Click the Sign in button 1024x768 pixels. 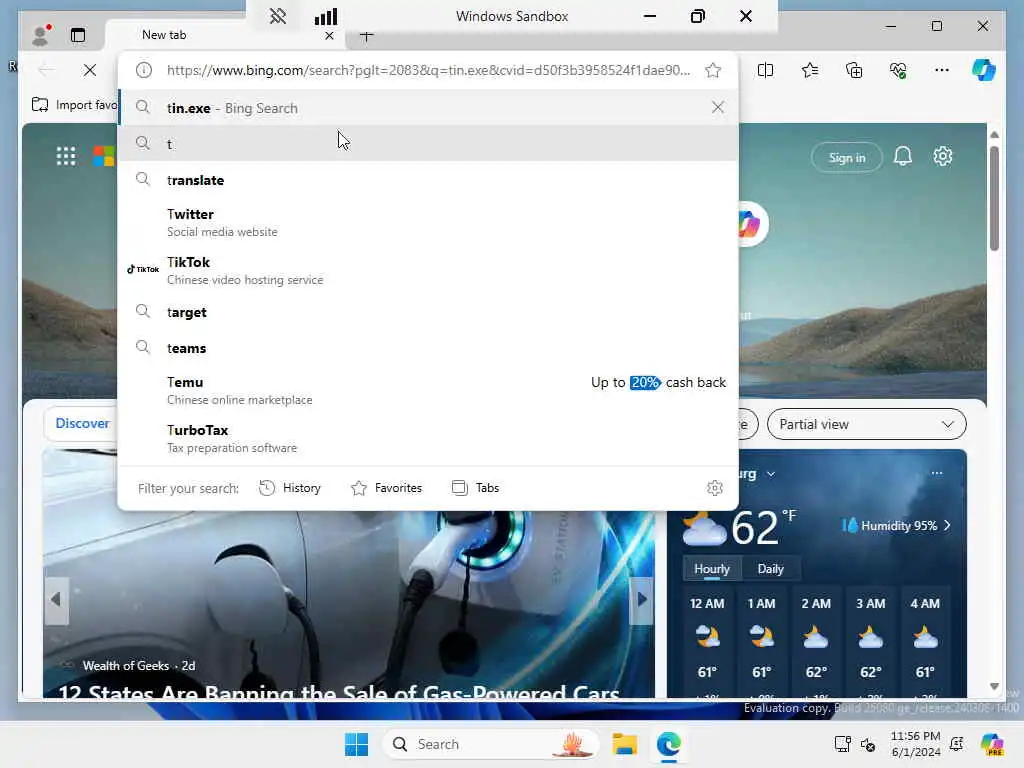(846, 157)
